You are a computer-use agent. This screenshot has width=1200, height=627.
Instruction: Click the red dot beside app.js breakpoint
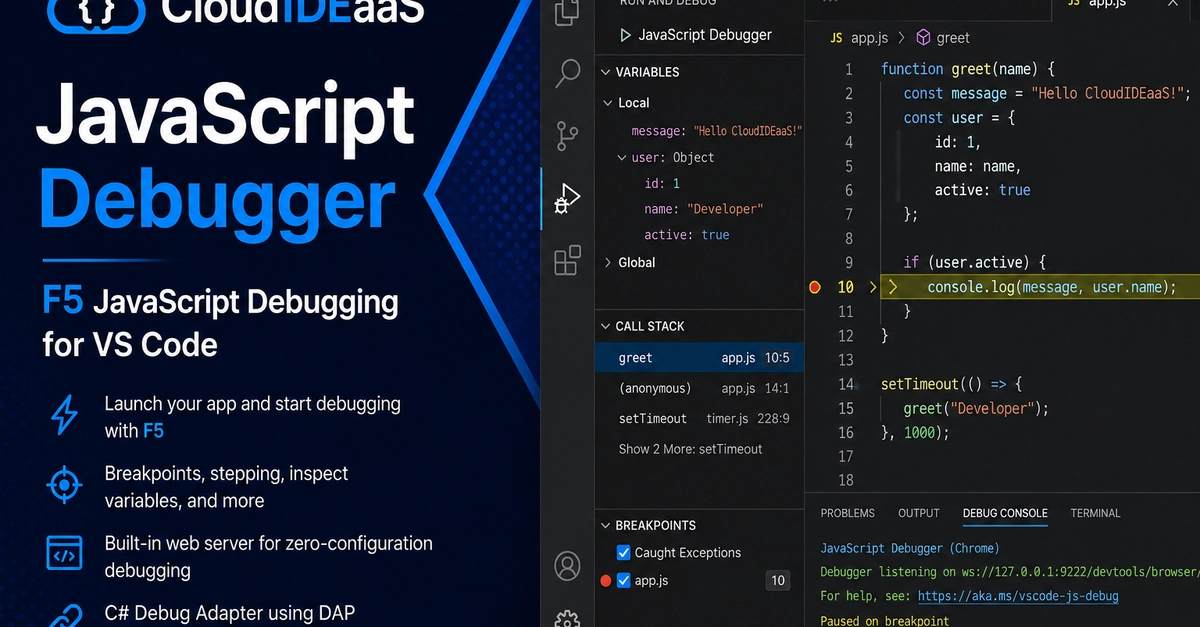tap(605, 580)
